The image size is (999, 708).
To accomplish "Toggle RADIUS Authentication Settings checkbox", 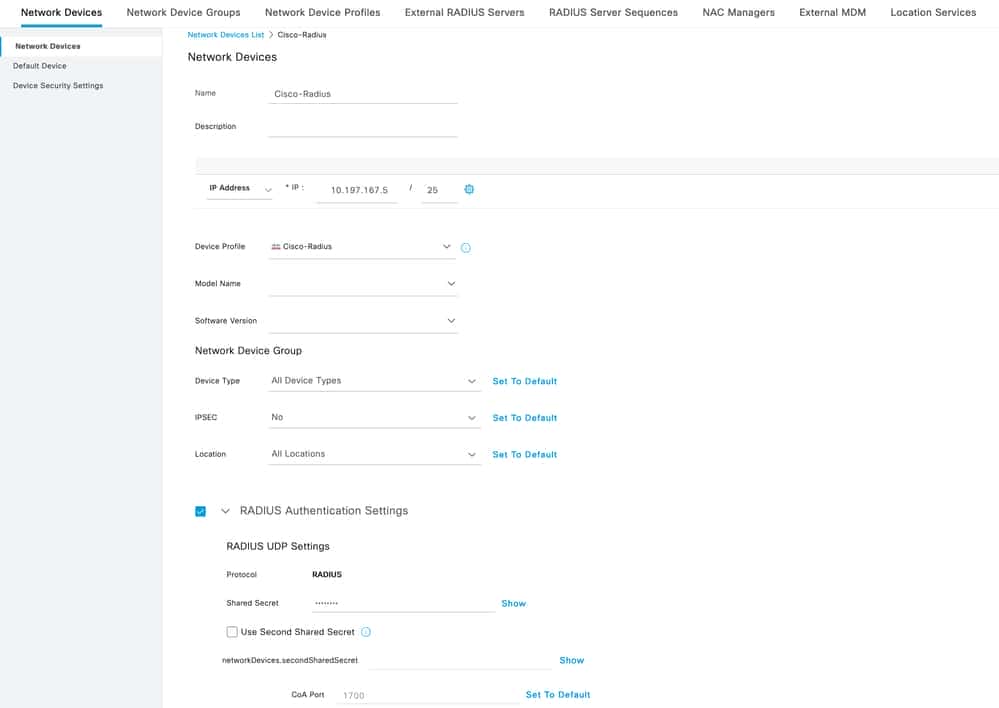I will click(200, 511).
